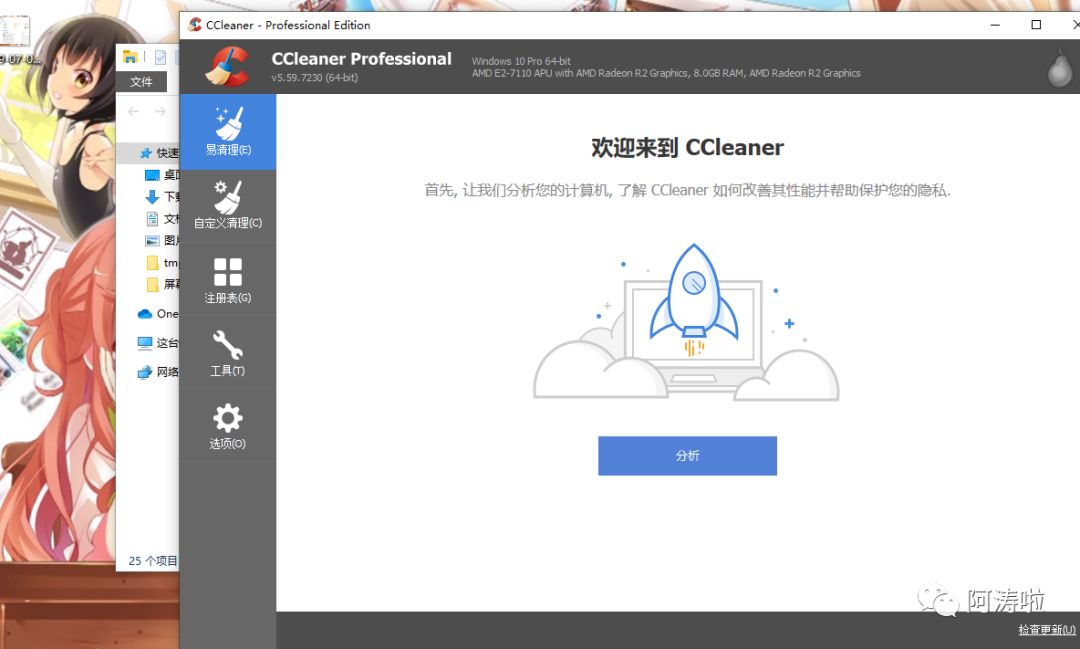Click the 欢迎来到 CCleaner heading
Viewport: 1080px width, 649px height.
[687, 147]
